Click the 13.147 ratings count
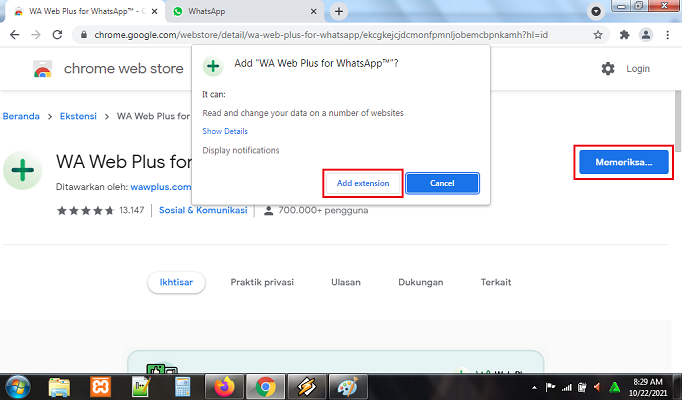This screenshot has width=682, height=400. pyautogui.click(x=132, y=210)
